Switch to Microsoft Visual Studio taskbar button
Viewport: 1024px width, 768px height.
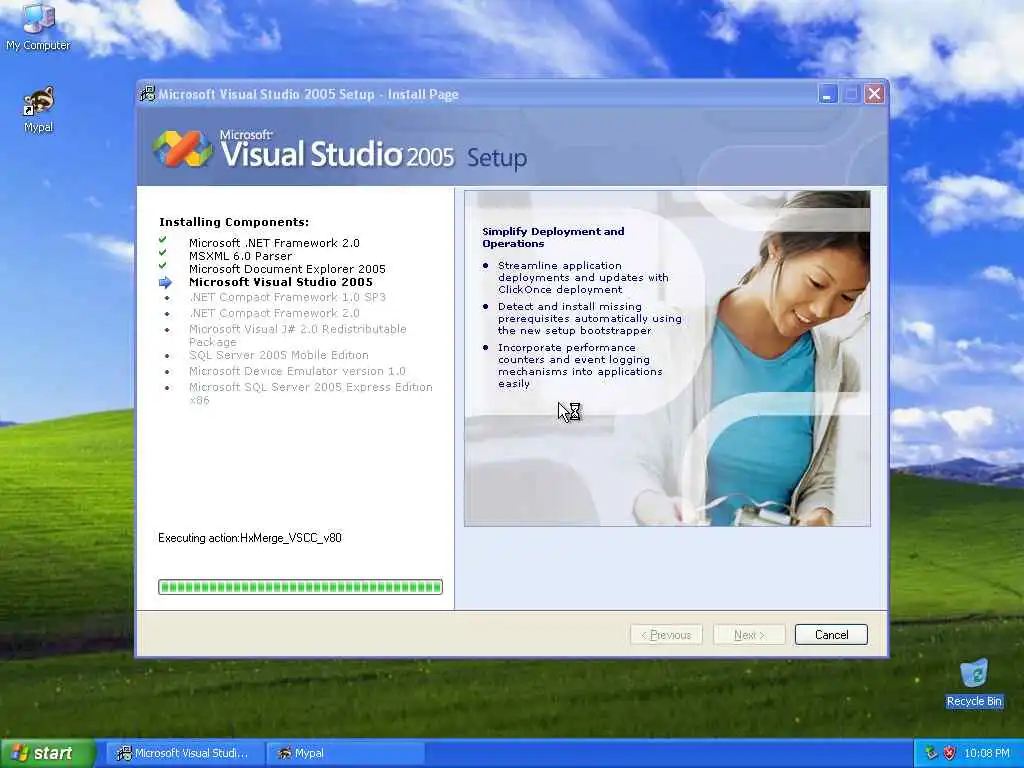click(x=184, y=753)
